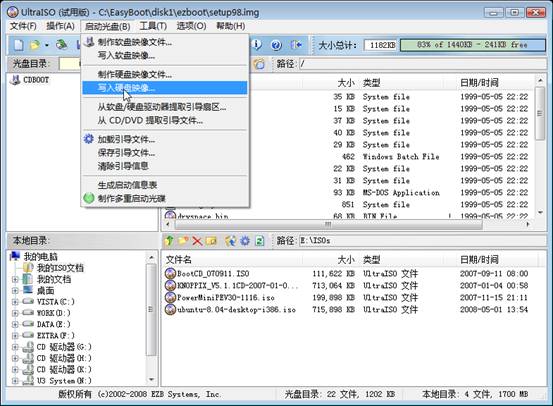Click the KNOPPIX_V5.1.1CD file icon

click(170, 285)
